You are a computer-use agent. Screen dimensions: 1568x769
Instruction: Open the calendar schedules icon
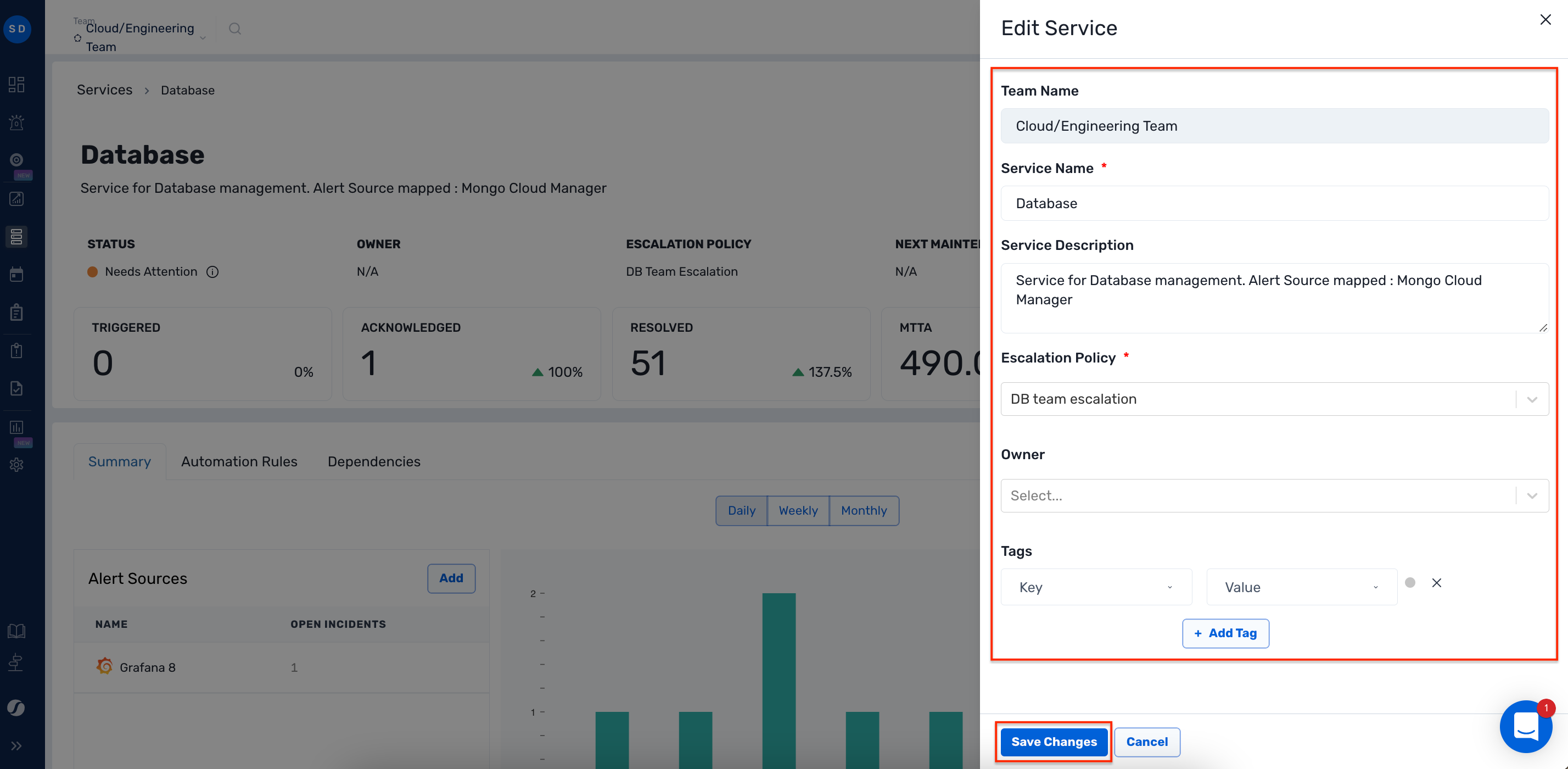(16, 275)
